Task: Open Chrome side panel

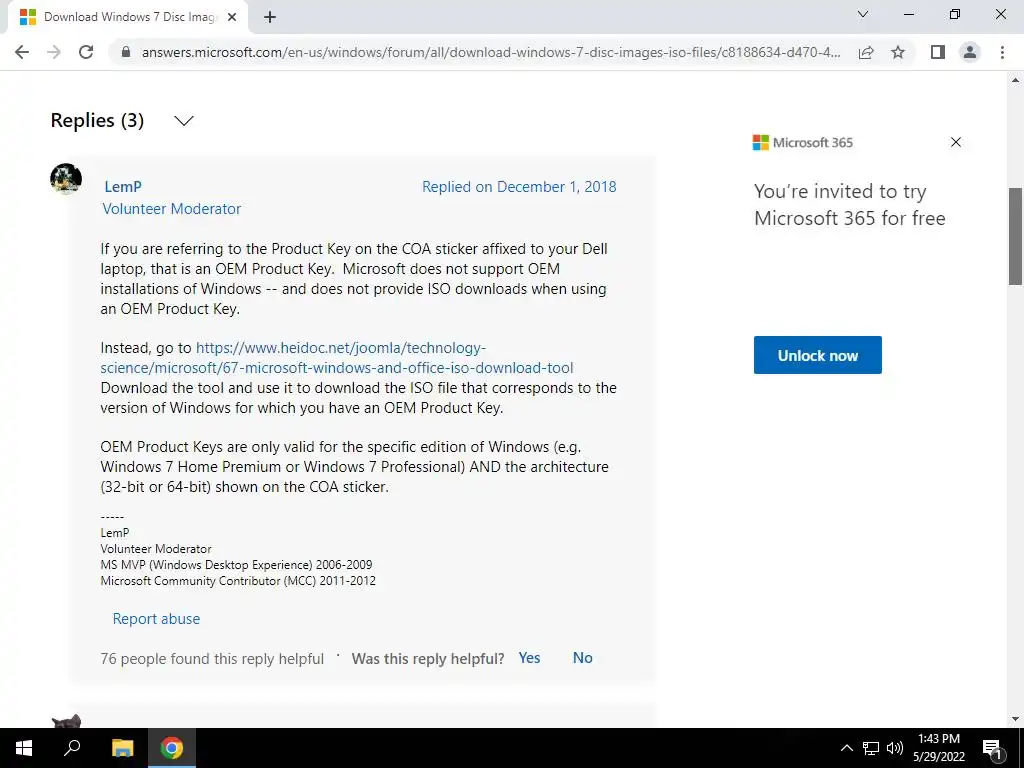Action: click(x=938, y=52)
